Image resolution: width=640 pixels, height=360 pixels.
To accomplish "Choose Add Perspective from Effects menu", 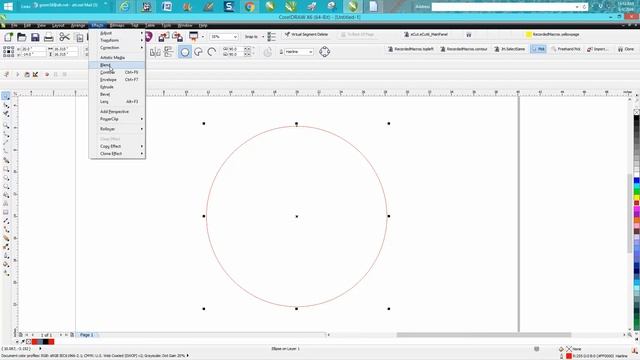I will coord(117,111).
